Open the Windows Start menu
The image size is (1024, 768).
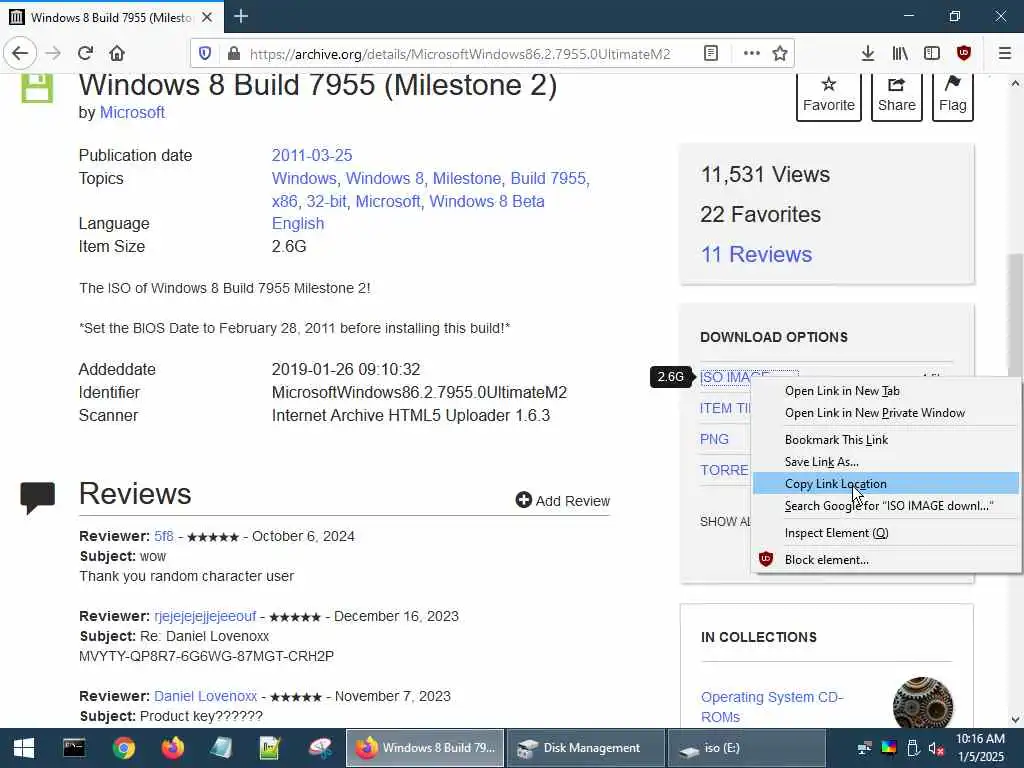coord(24,748)
